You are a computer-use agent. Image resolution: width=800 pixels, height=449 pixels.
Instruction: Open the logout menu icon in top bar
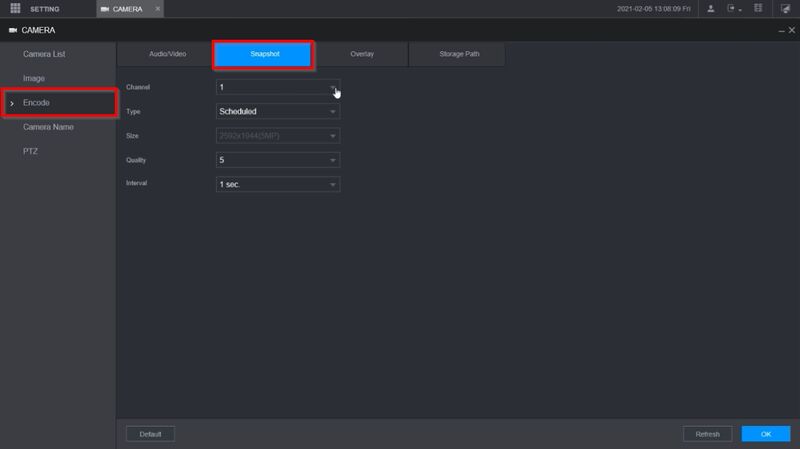click(x=734, y=9)
